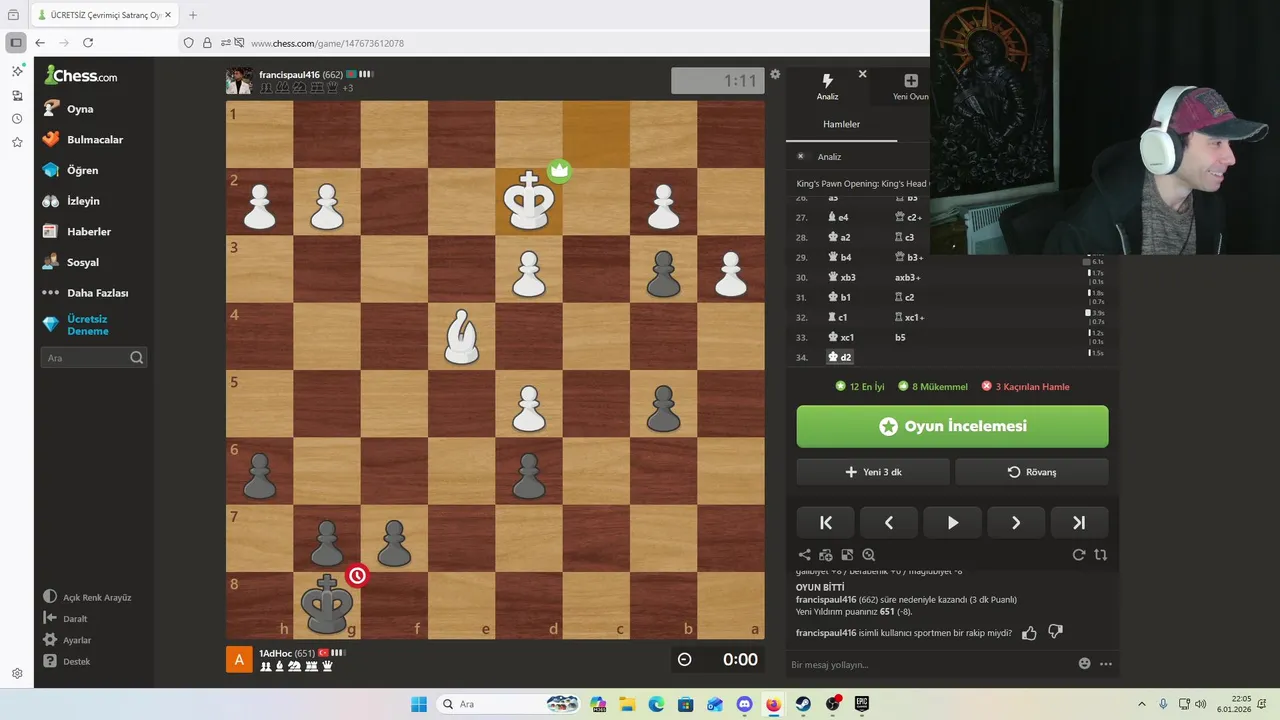Click the board editor icon
This screenshot has height=720, width=1280.
[x=847, y=555]
